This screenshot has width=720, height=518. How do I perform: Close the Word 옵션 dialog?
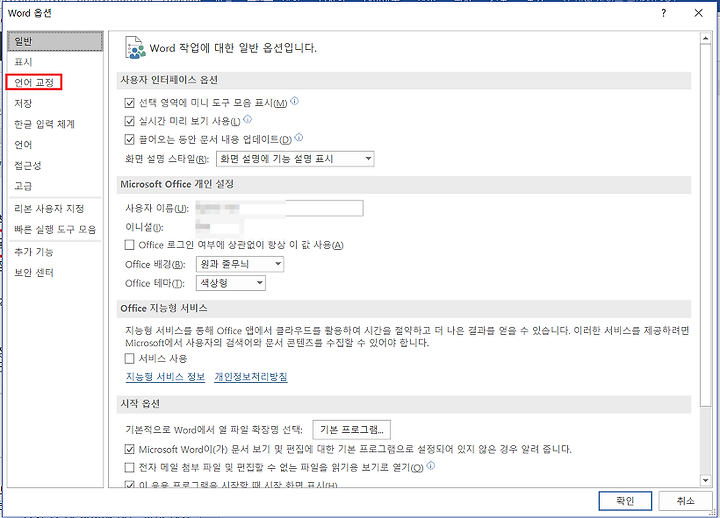click(698, 13)
